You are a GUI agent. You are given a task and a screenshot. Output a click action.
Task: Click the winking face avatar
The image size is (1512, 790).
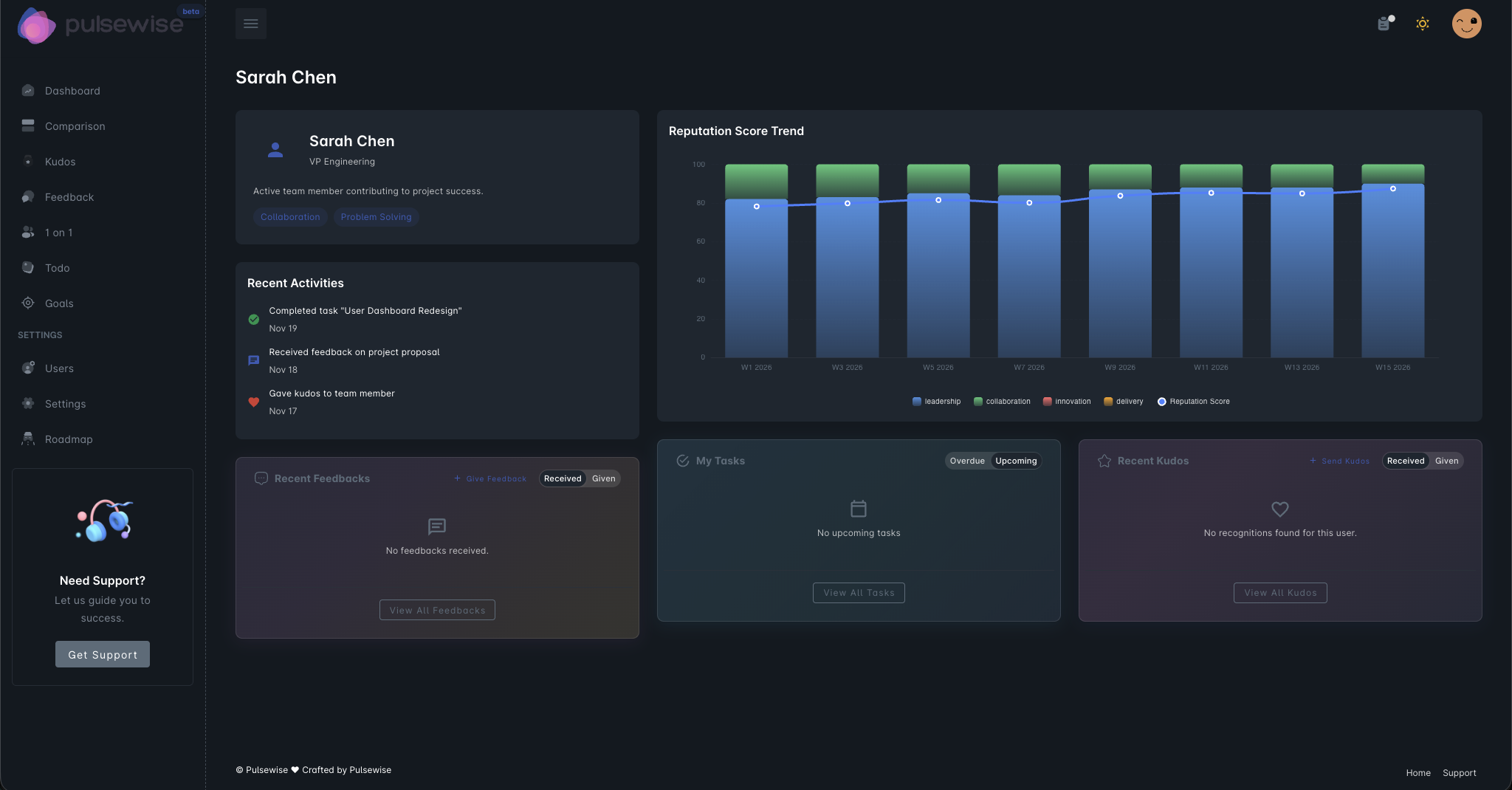pyautogui.click(x=1466, y=24)
